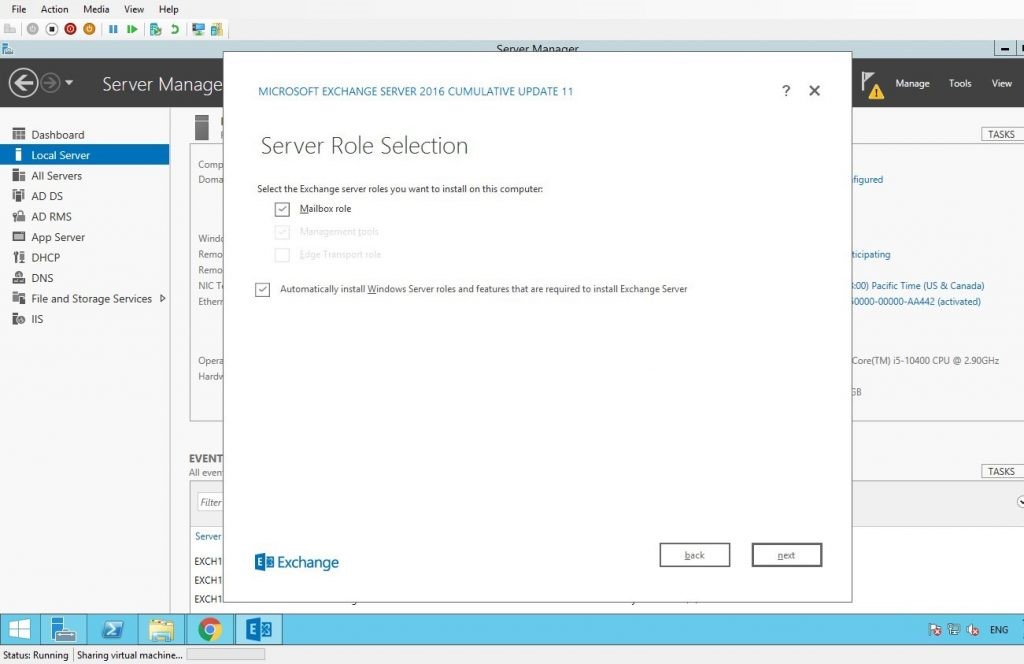Click the Share toolbar icon
Viewport: 1024px width, 664px height.
(x=217, y=29)
